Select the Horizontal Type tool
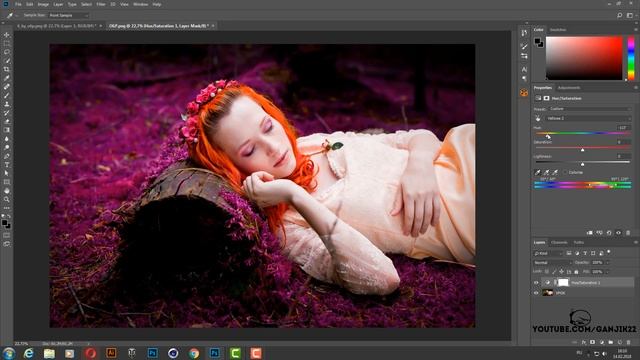Screen dimensions: 640x360 [x=7, y=164]
